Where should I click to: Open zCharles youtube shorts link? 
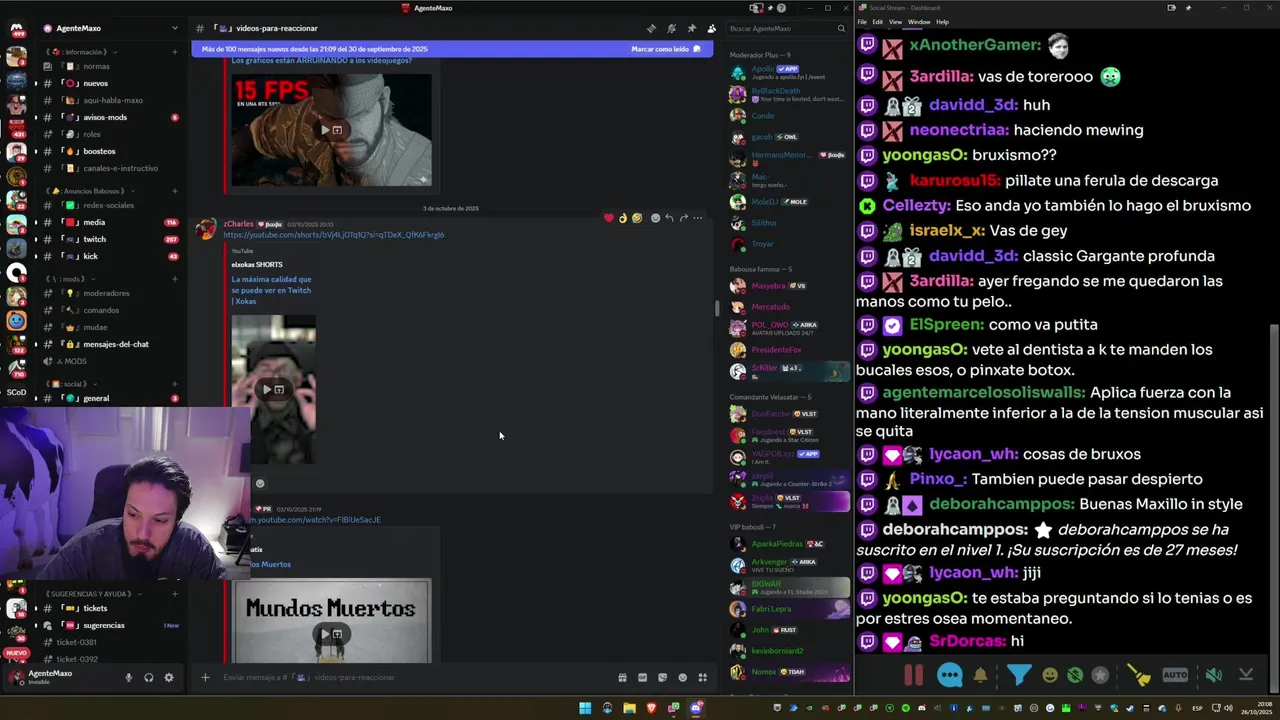pyautogui.click(x=334, y=235)
